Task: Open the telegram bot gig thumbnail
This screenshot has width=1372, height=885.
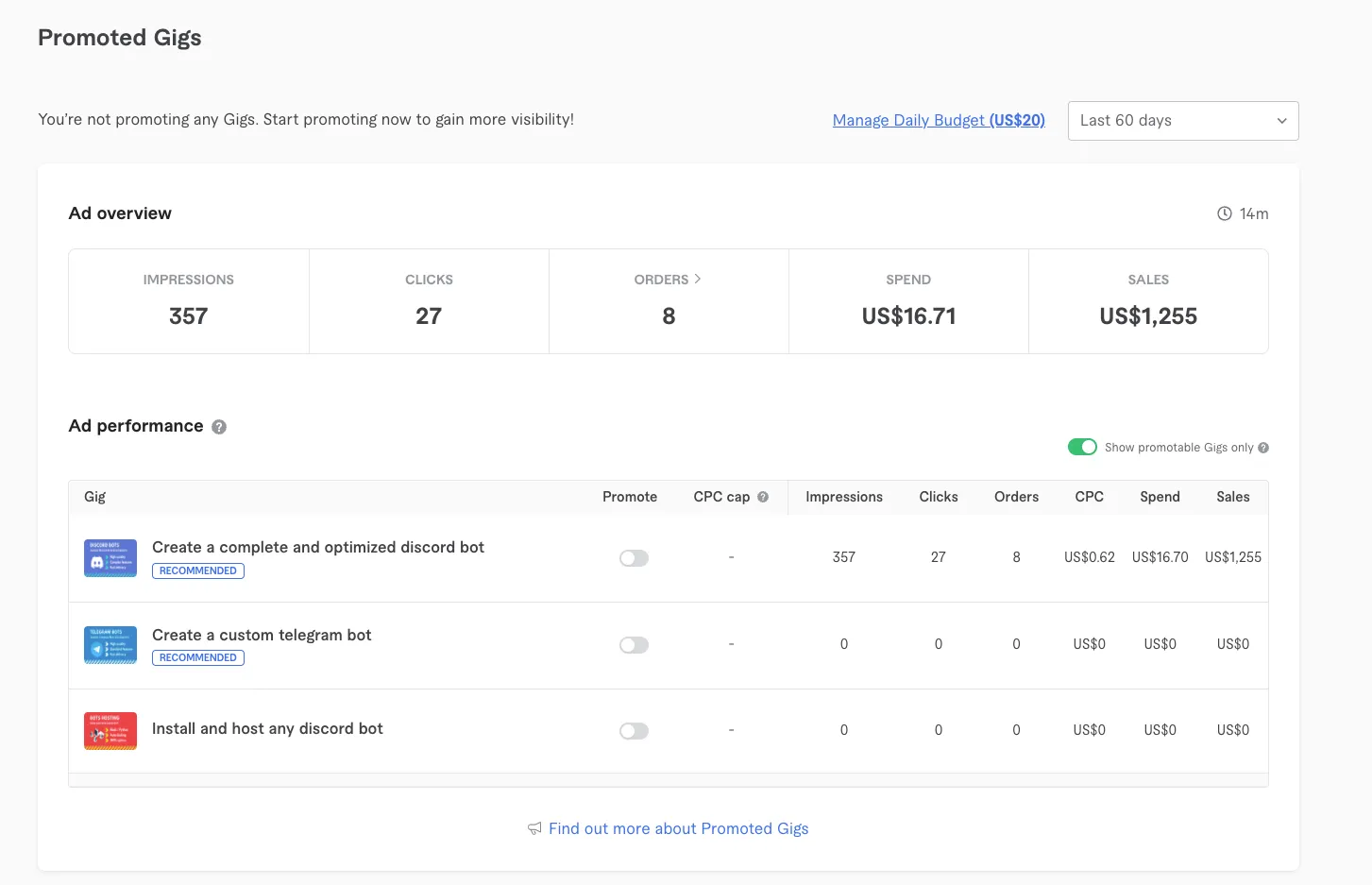Action: tap(110, 645)
